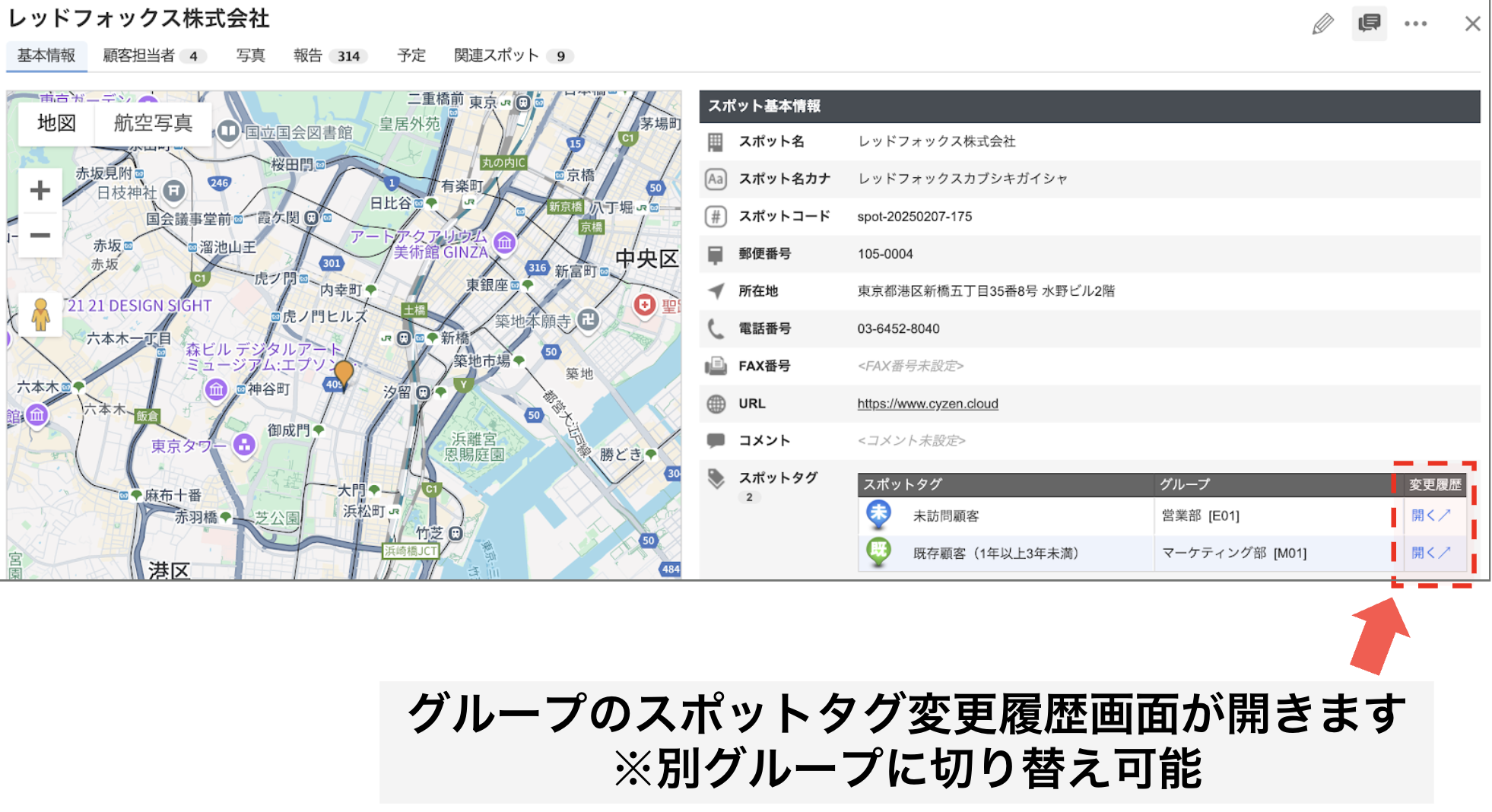Click the pencil edit icon
The height and width of the screenshot is (812, 1492).
click(1322, 24)
